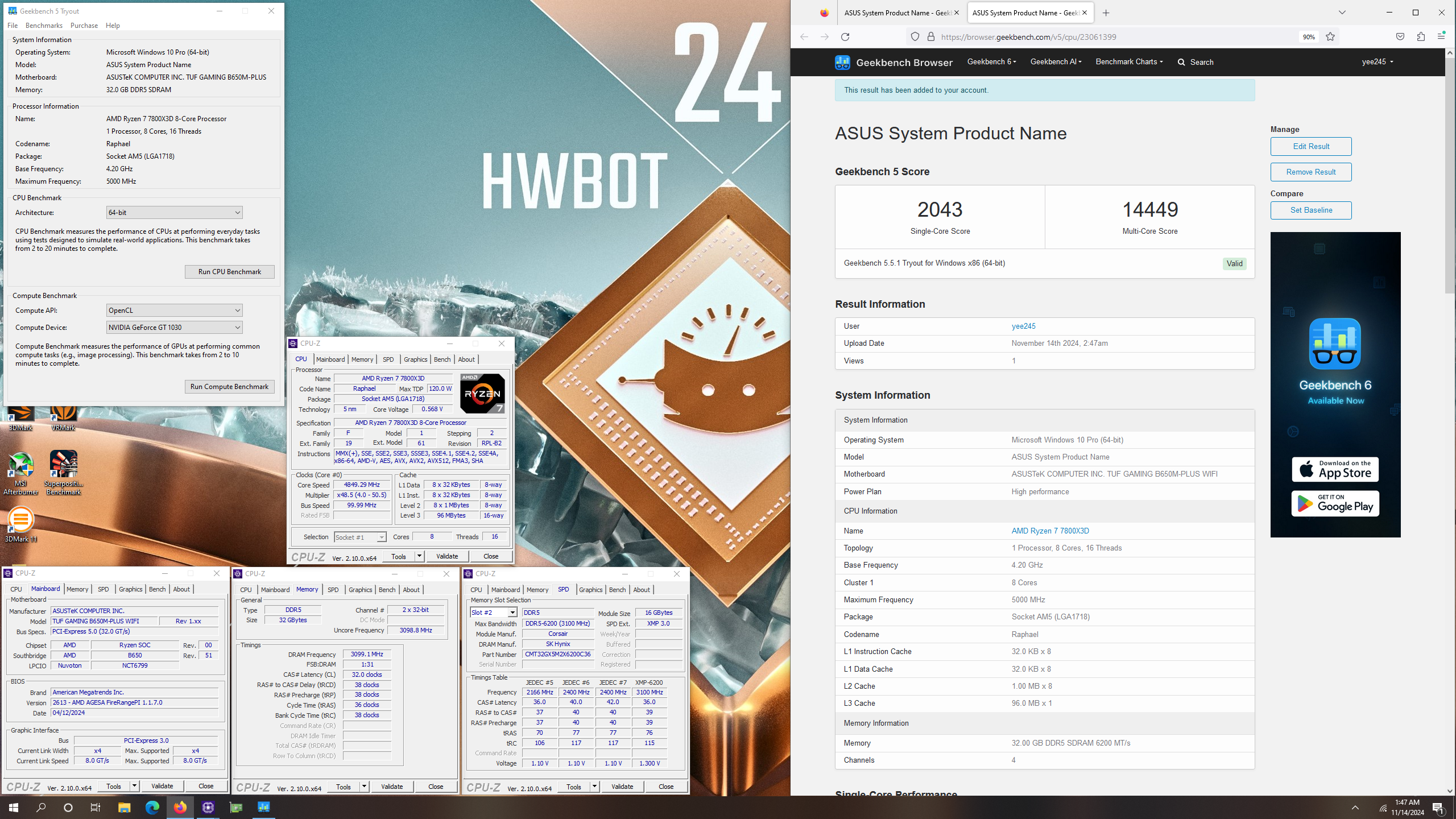Image resolution: width=1456 pixels, height=819 pixels.
Task: Launch Superposition Benchmark desktop icon
Action: (x=63, y=473)
